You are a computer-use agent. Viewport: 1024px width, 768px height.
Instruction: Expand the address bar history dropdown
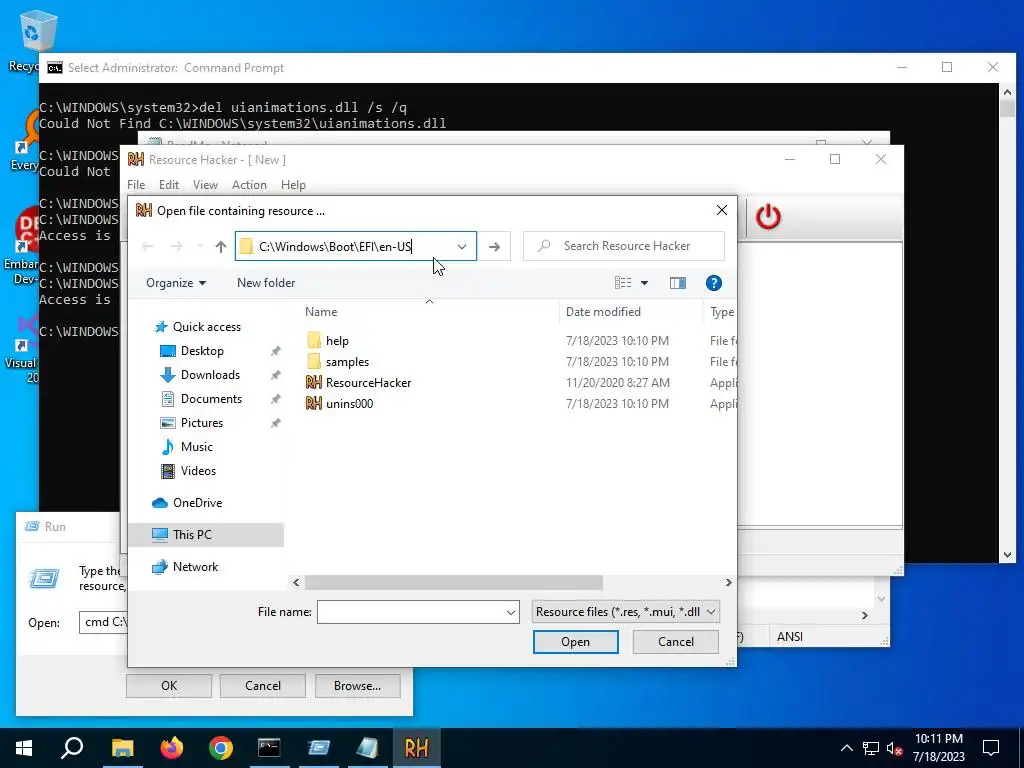(462, 246)
